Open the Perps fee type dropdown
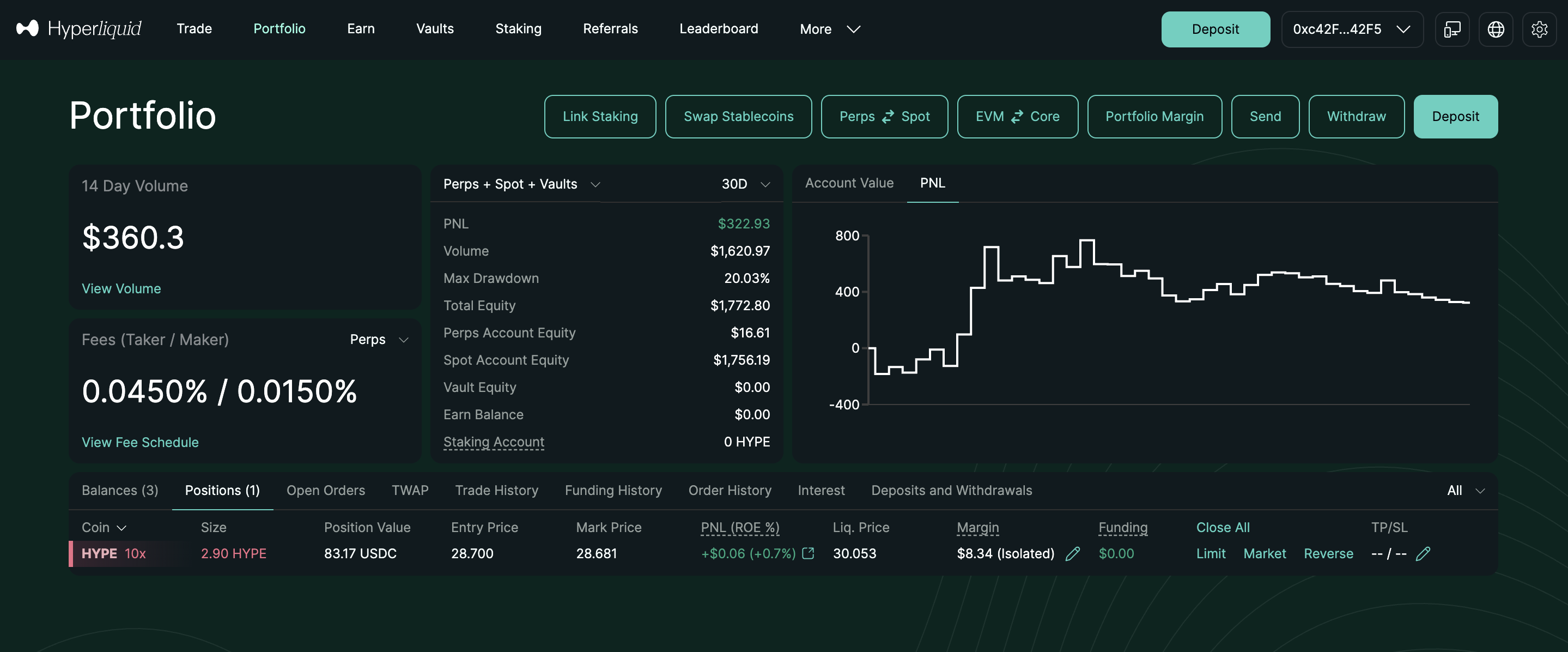1568x652 pixels. tap(378, 340)
